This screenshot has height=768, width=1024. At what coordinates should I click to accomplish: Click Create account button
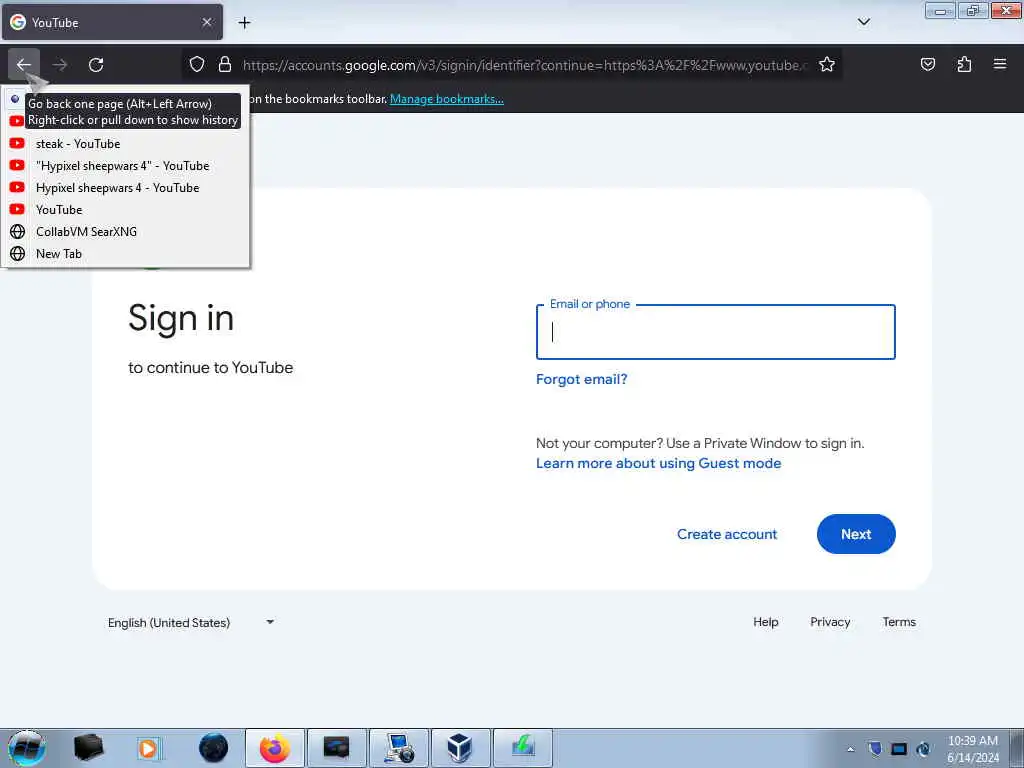[727, 534]
